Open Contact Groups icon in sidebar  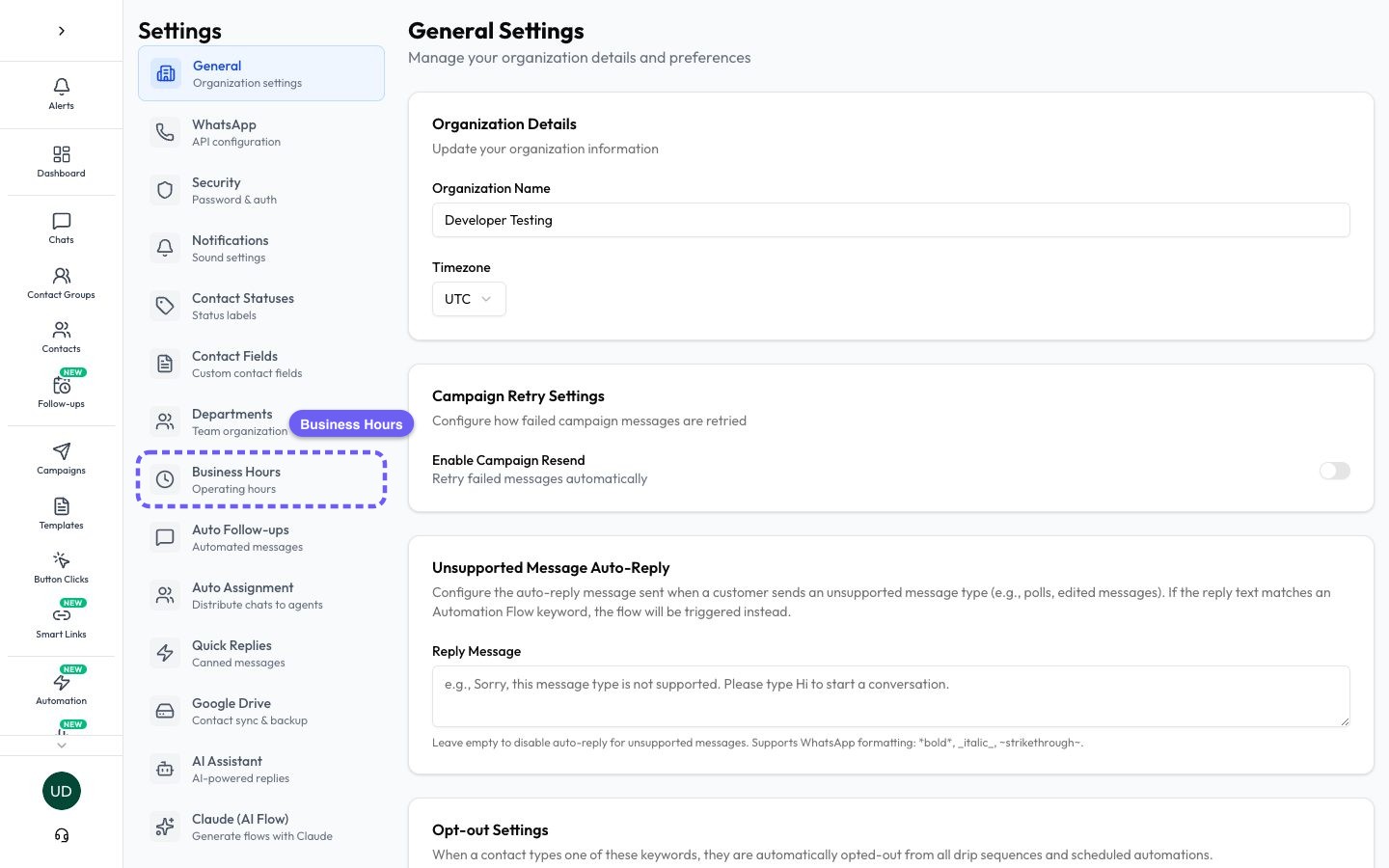(x=61, y=276)
